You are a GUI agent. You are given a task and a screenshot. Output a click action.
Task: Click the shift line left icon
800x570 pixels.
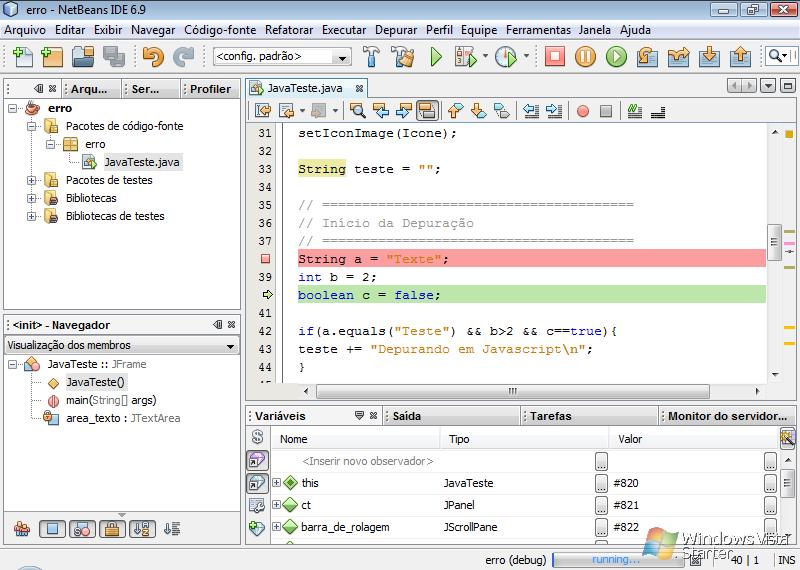[531, 110]
